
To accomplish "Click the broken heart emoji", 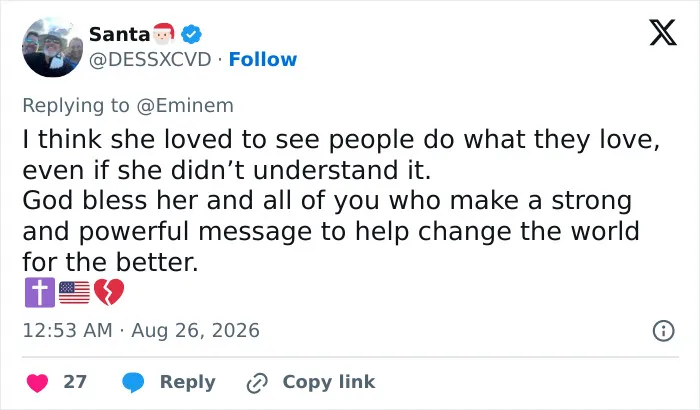I will click(x=109, y=293).
